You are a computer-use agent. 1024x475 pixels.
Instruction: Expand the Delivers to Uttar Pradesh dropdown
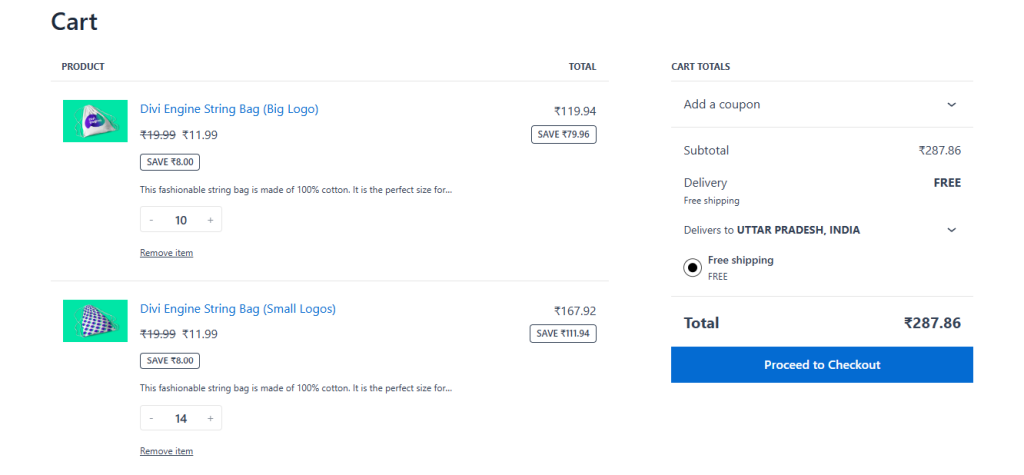951,230
